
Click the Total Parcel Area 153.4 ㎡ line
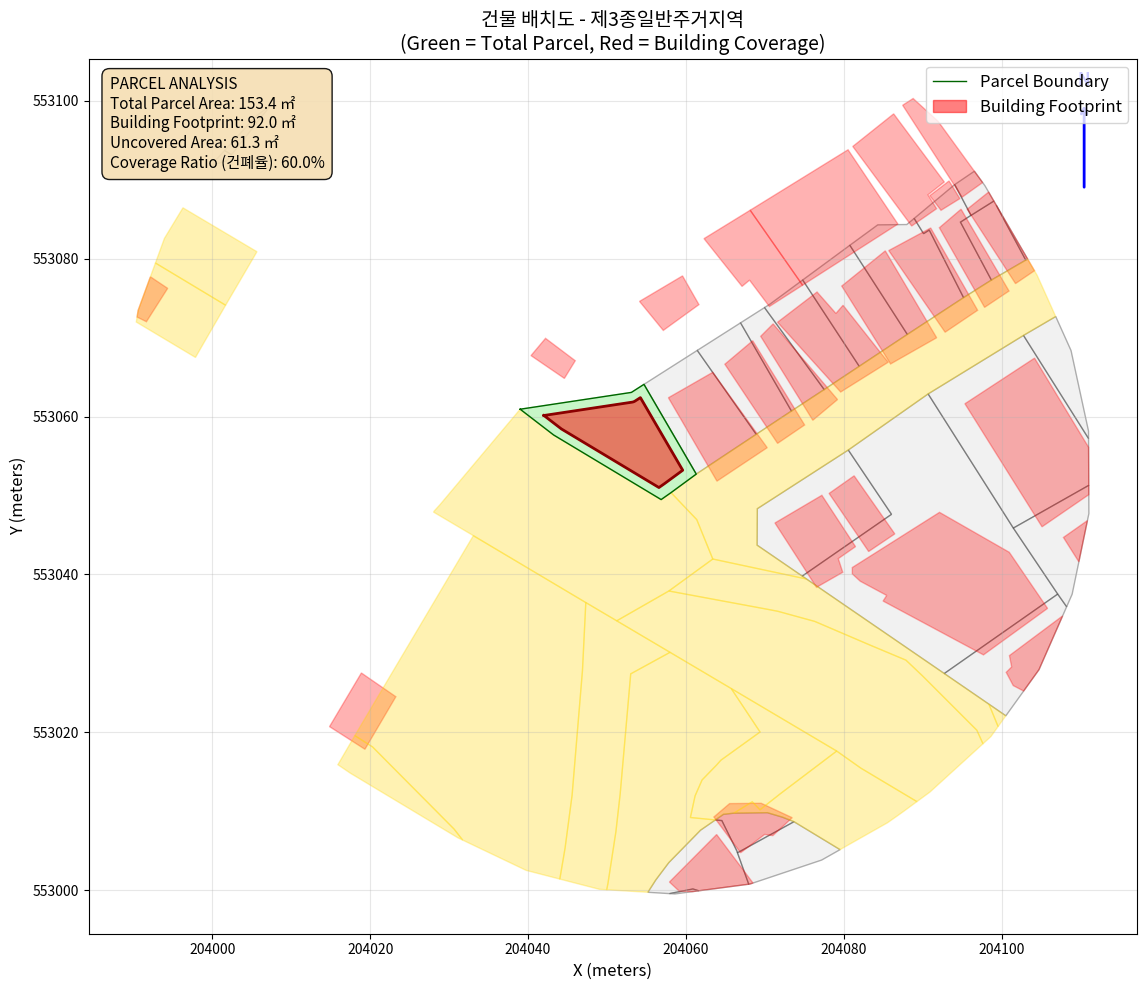pos(202,103)
